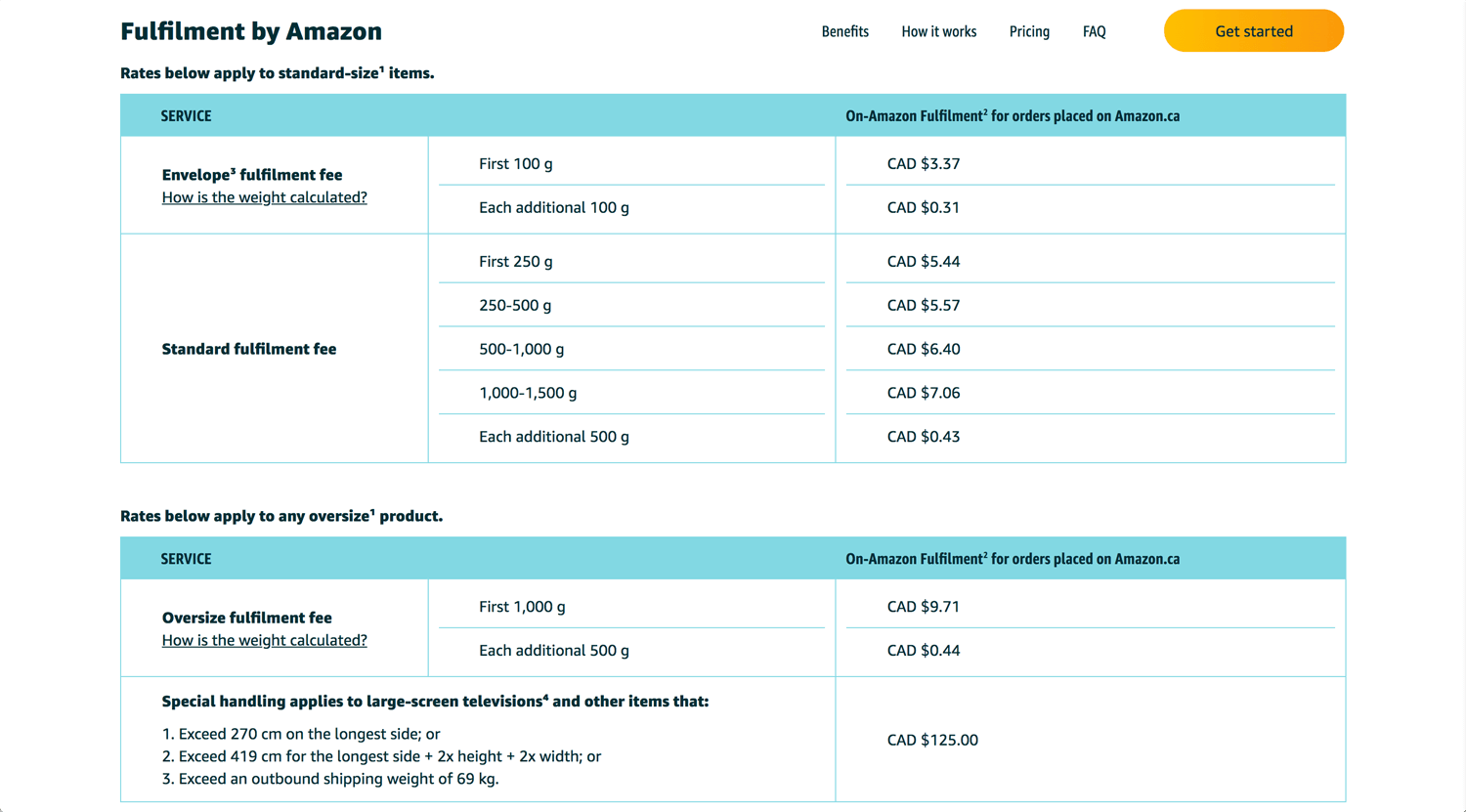This screenshot has width=1466, height=812.
Task: Click SERVICE header in the oversize table
Action: 187,559
